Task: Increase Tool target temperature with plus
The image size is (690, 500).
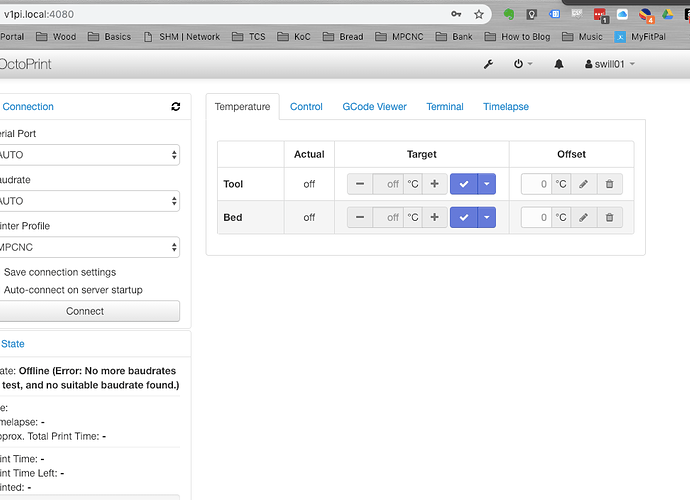Action: click(434, 184)
